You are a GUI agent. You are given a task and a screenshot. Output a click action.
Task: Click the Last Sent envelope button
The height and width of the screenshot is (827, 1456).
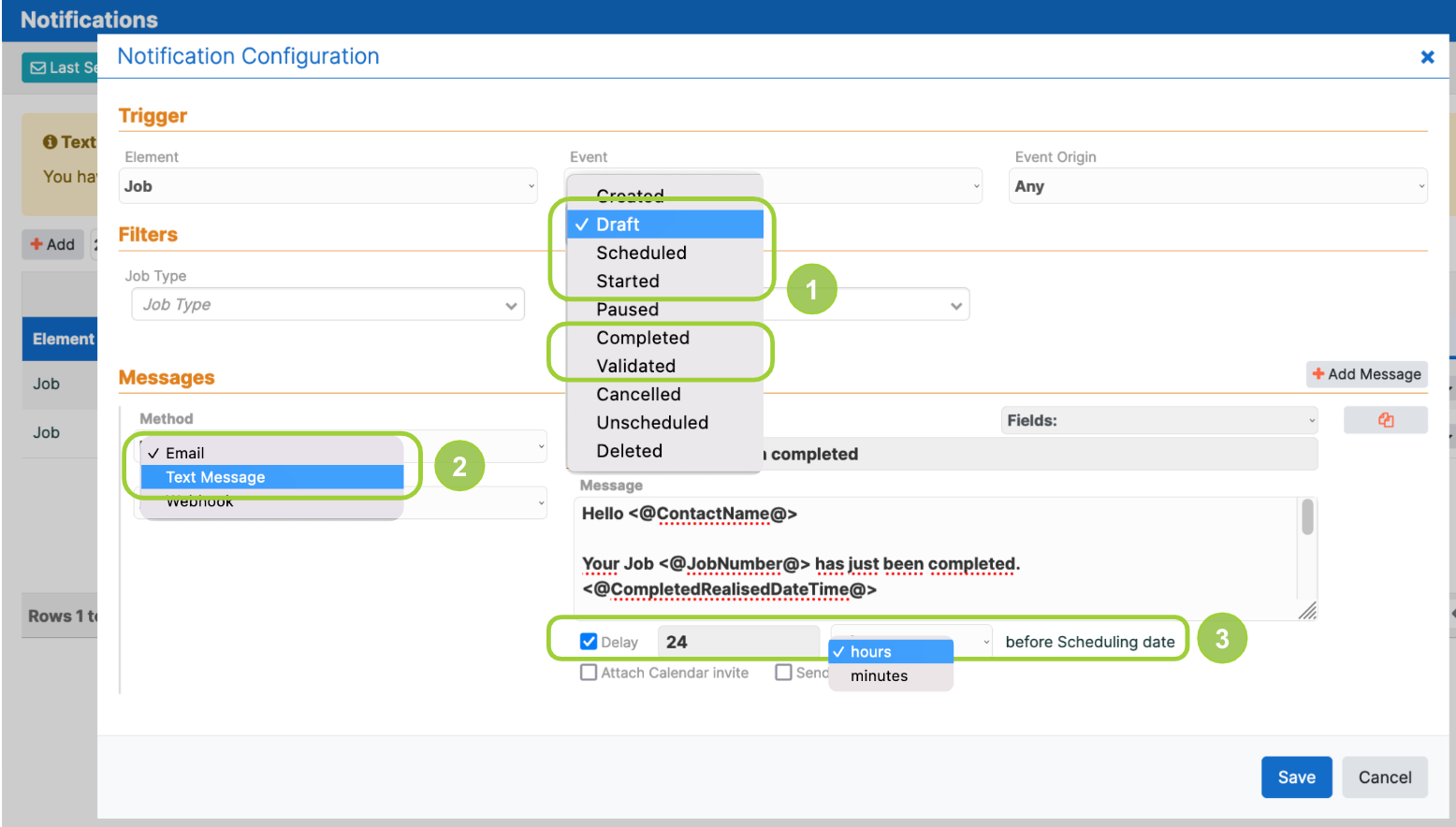click(x=60, y=67)
